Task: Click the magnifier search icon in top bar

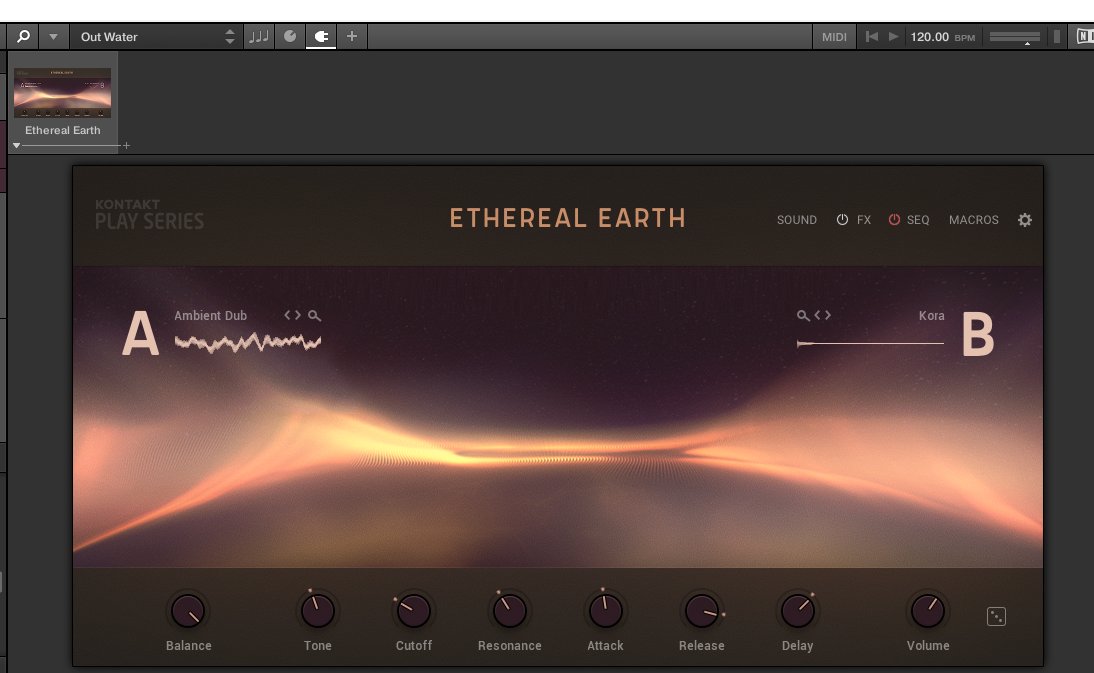Action: [x=23, y=36]
